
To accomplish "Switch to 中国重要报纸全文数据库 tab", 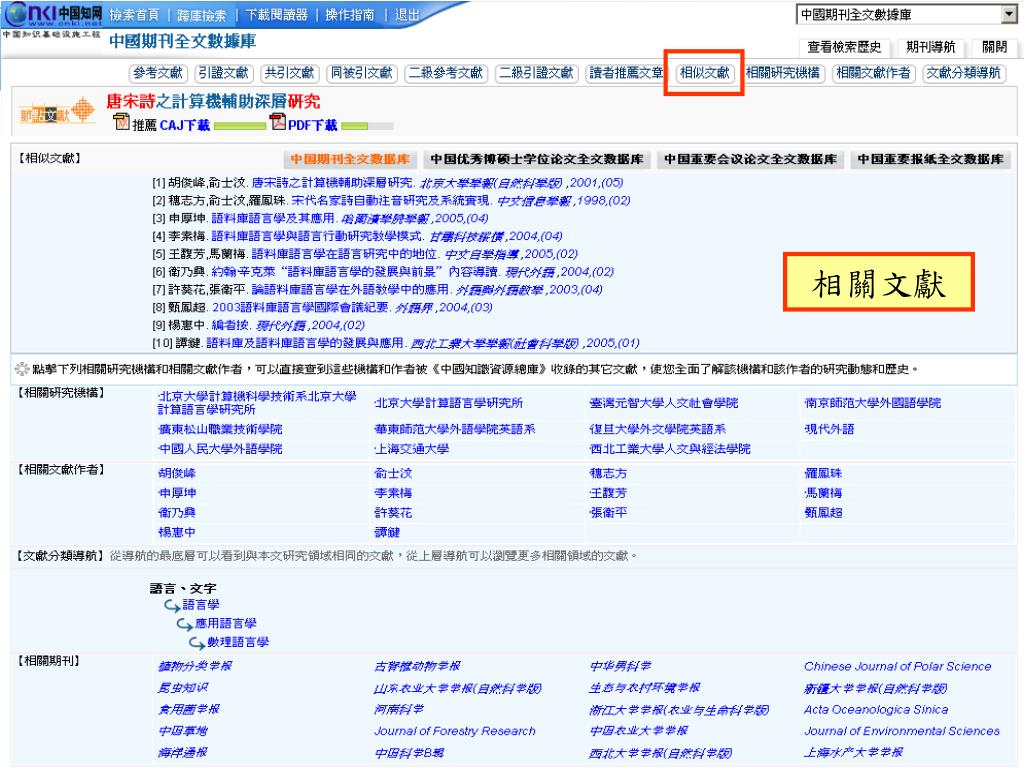I will [931, 159].
